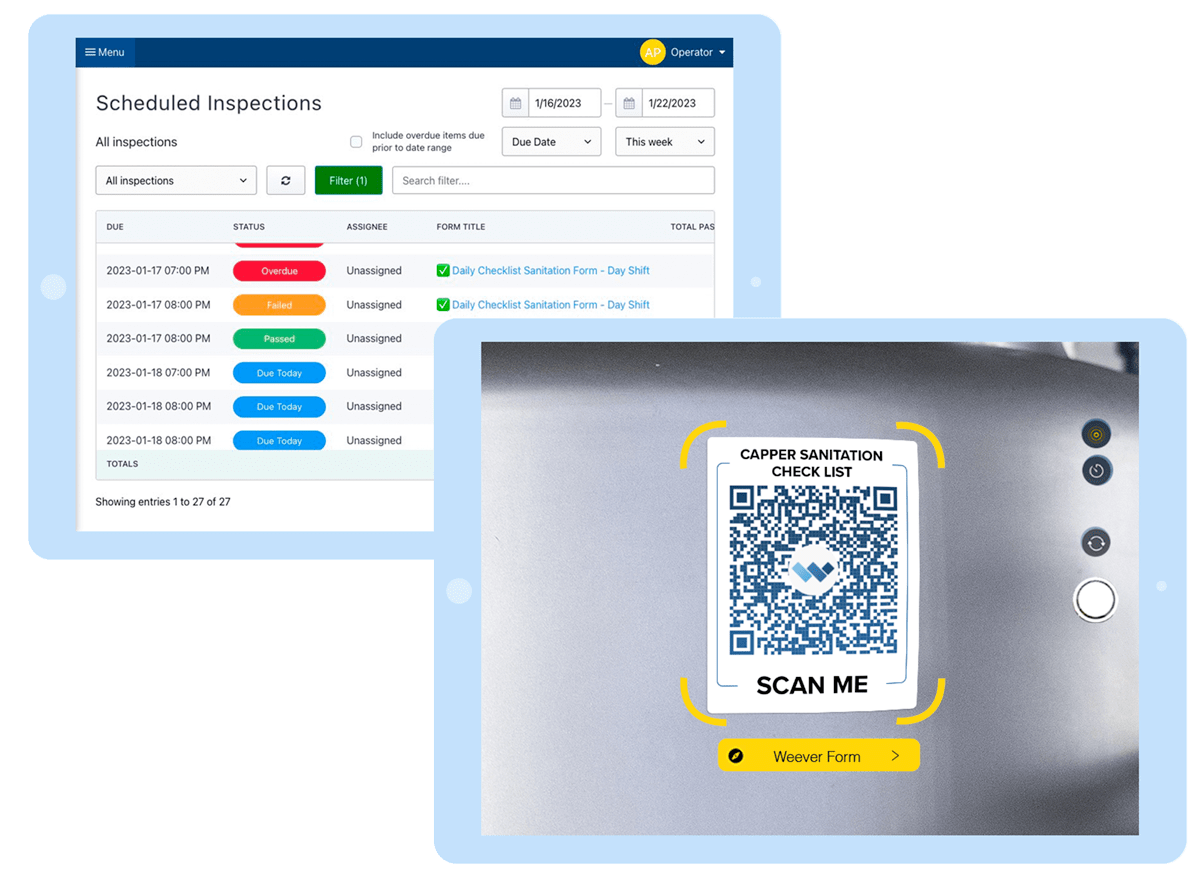Screen dimensions: 1200x871
Task: Click Due Today badge for 2023-01-18 07:00 PM
Action: coord(279,373)
